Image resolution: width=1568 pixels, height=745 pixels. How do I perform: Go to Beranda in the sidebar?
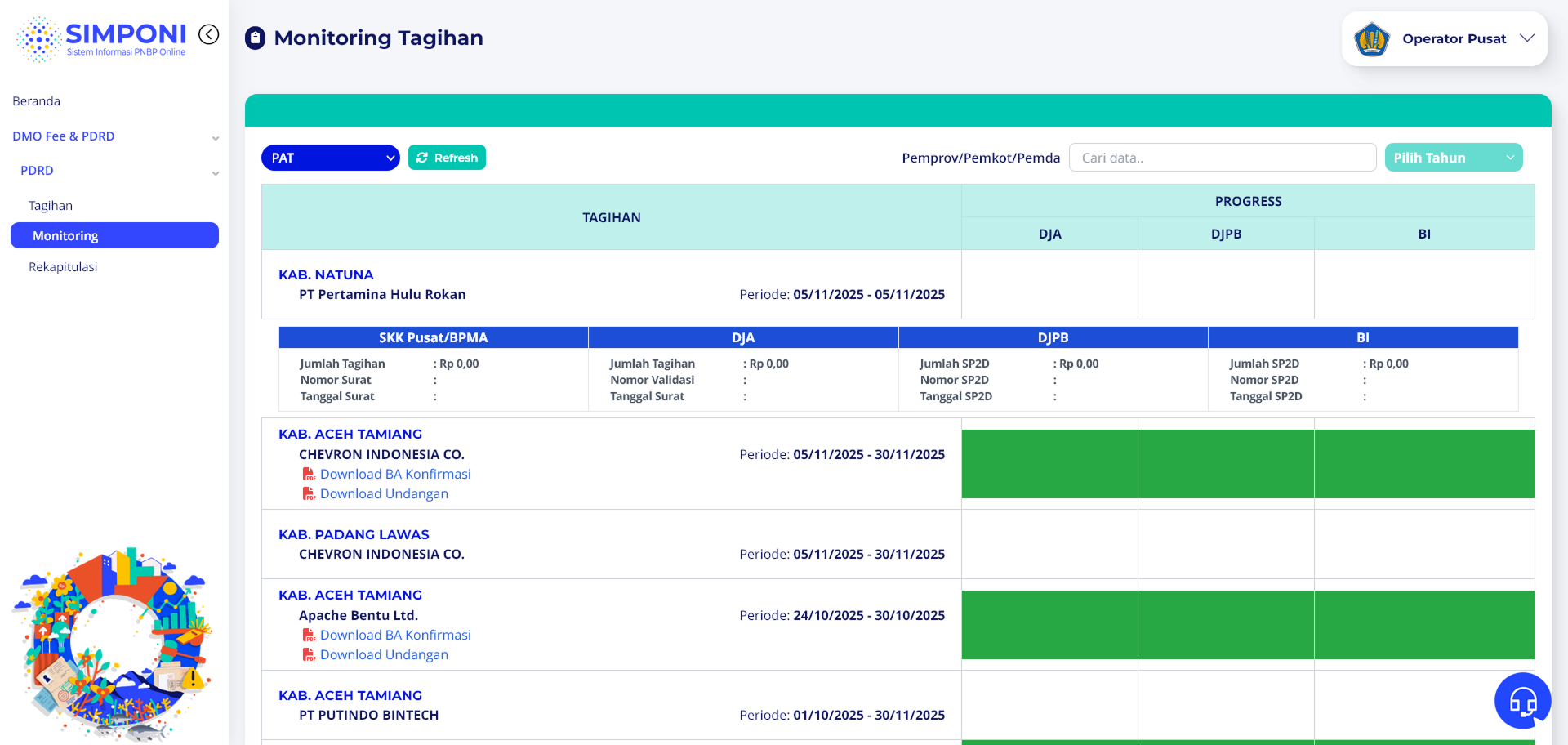point(37,101)
